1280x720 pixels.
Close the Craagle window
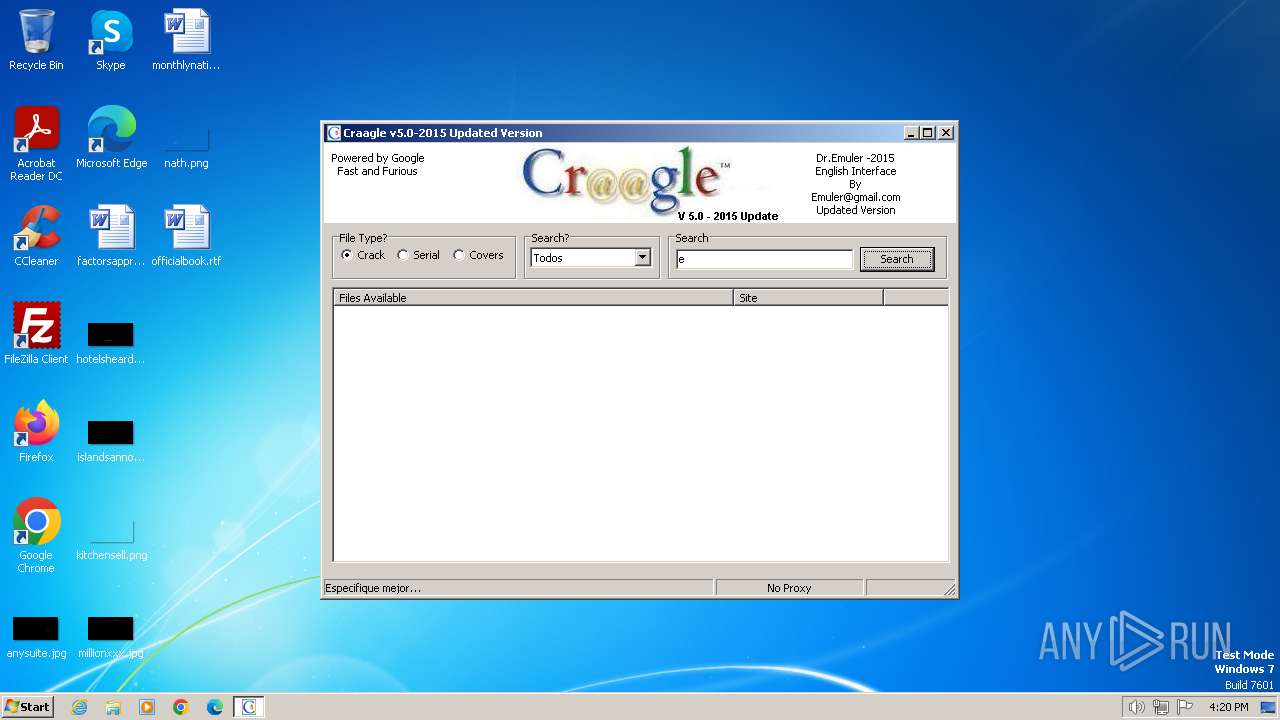(x=946, y=133)
